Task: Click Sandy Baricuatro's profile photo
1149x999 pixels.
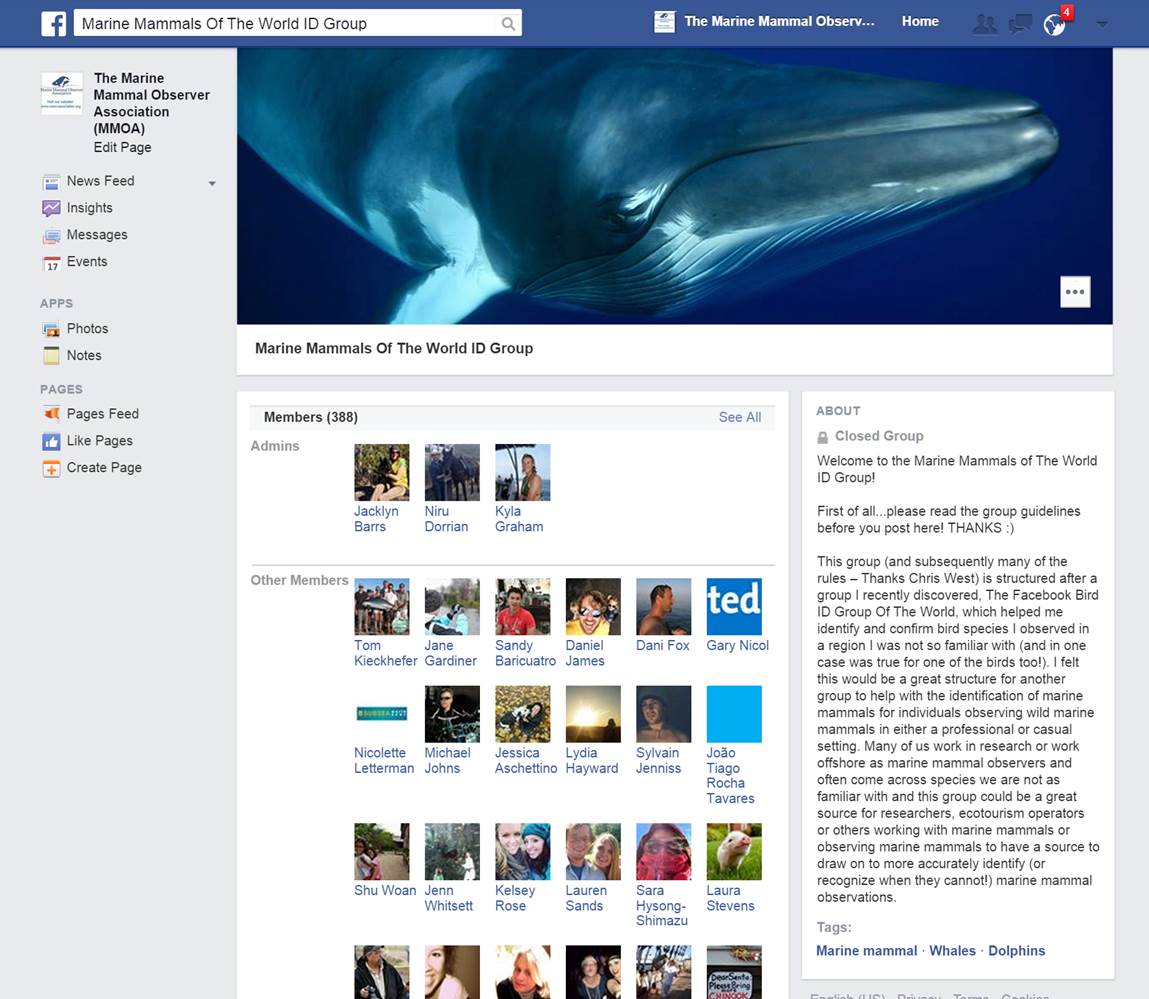Action: tap(522, 607)
